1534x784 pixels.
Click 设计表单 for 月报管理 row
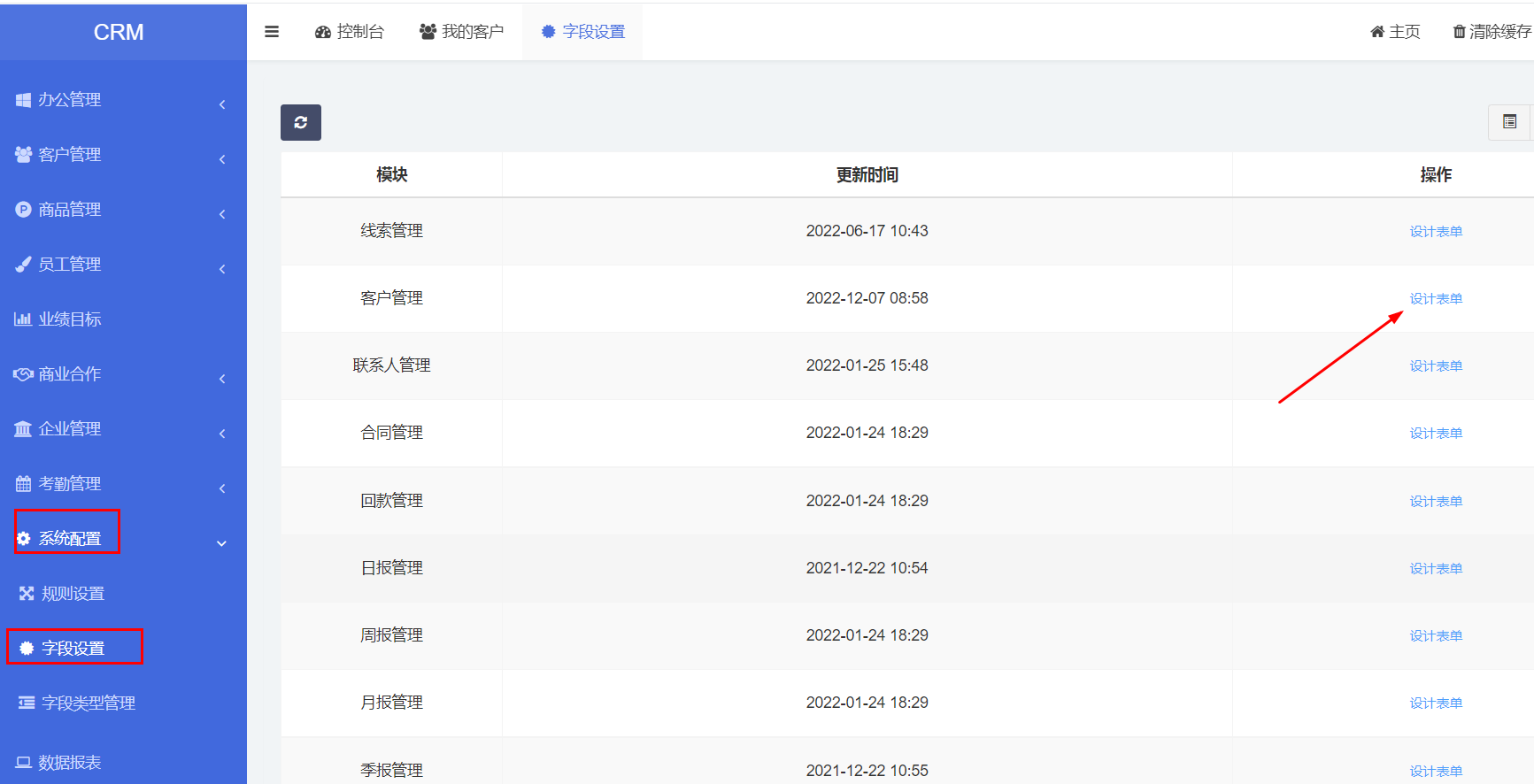pyautogui.click(x=1436, y=703)
